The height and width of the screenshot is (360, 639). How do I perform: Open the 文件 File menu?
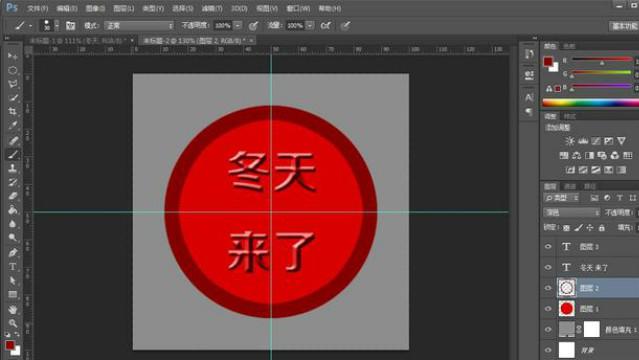[x=37, y=8]
